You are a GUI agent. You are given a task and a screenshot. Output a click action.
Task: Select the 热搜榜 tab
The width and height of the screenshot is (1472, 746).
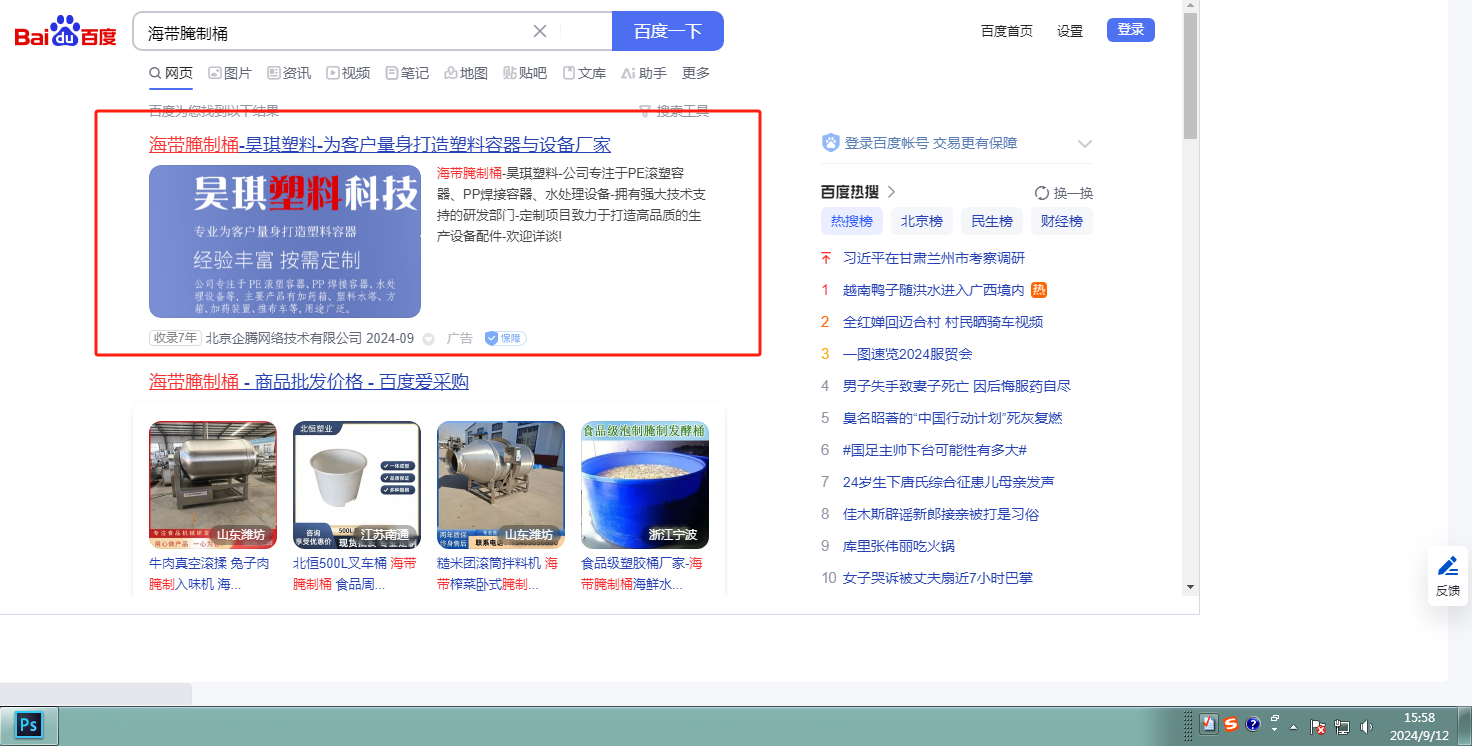[852, 221]
